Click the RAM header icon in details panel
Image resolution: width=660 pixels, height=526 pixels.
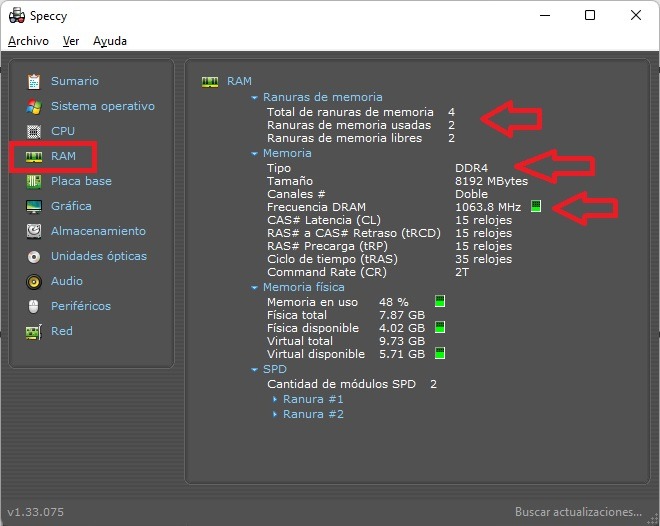click(x=210, y=82)
